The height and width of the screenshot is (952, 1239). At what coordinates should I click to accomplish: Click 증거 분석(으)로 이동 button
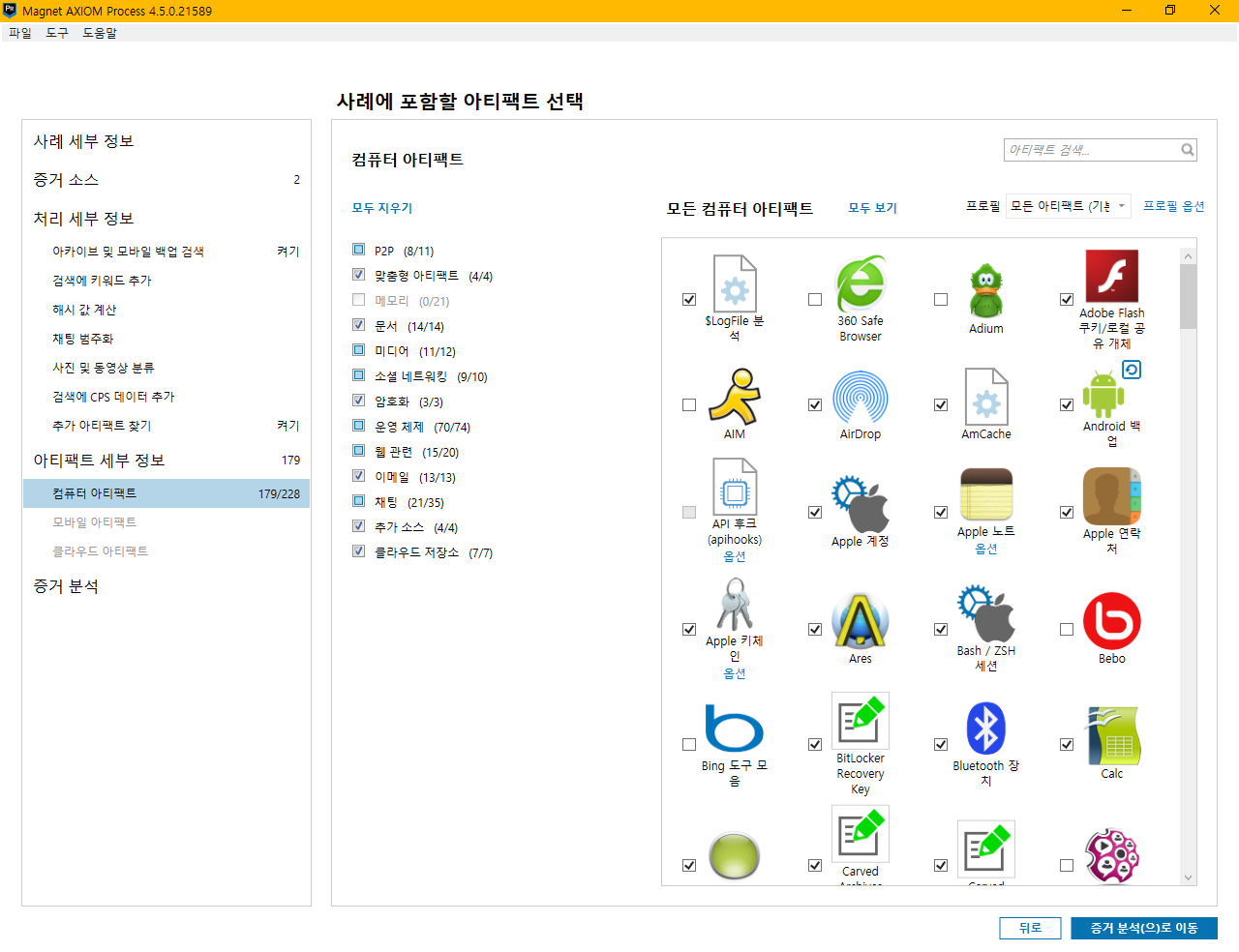[x=1144, y=928]
